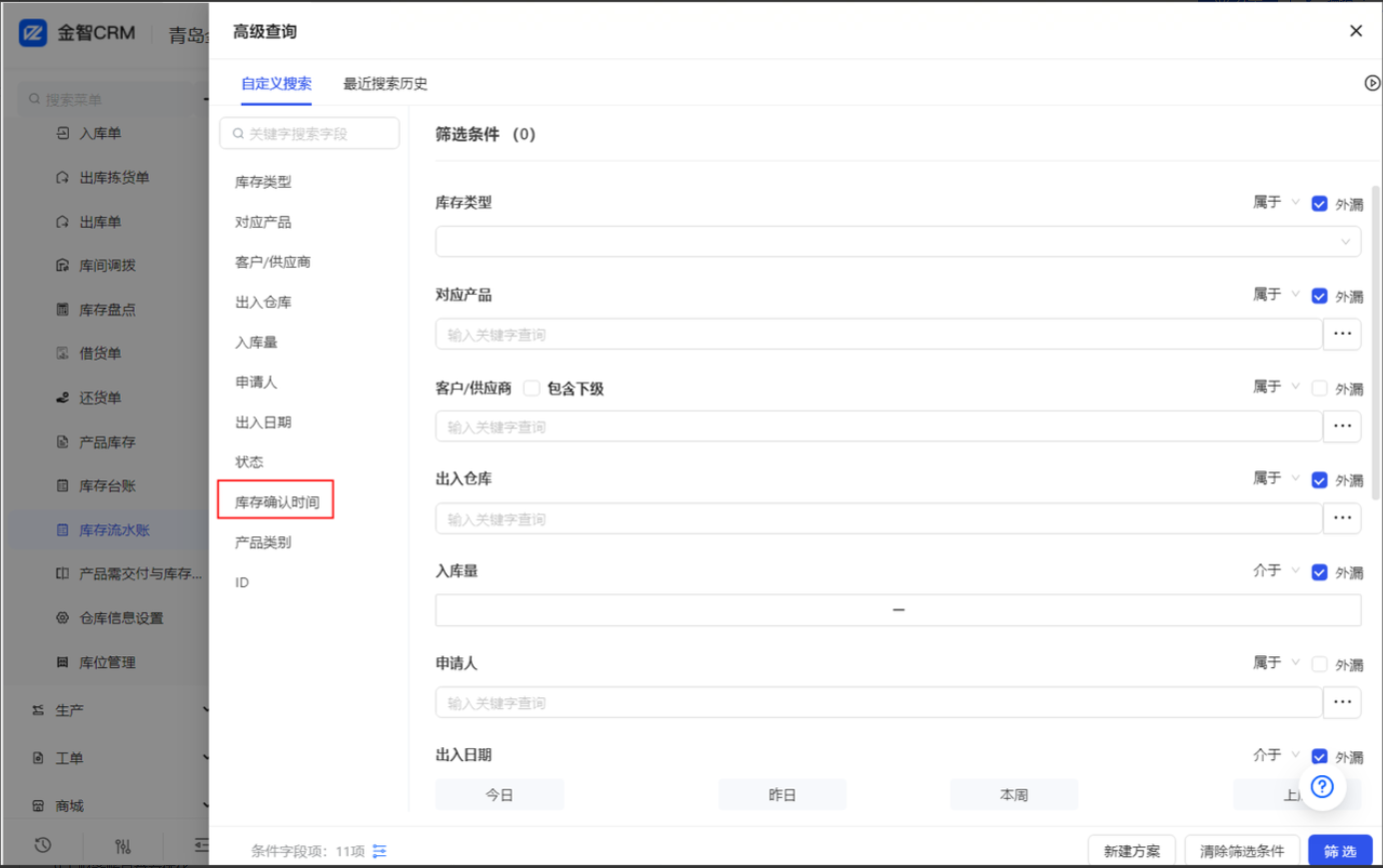
Task: Click the 清除筛选条件 button
Action: (x=1242, y=851)
